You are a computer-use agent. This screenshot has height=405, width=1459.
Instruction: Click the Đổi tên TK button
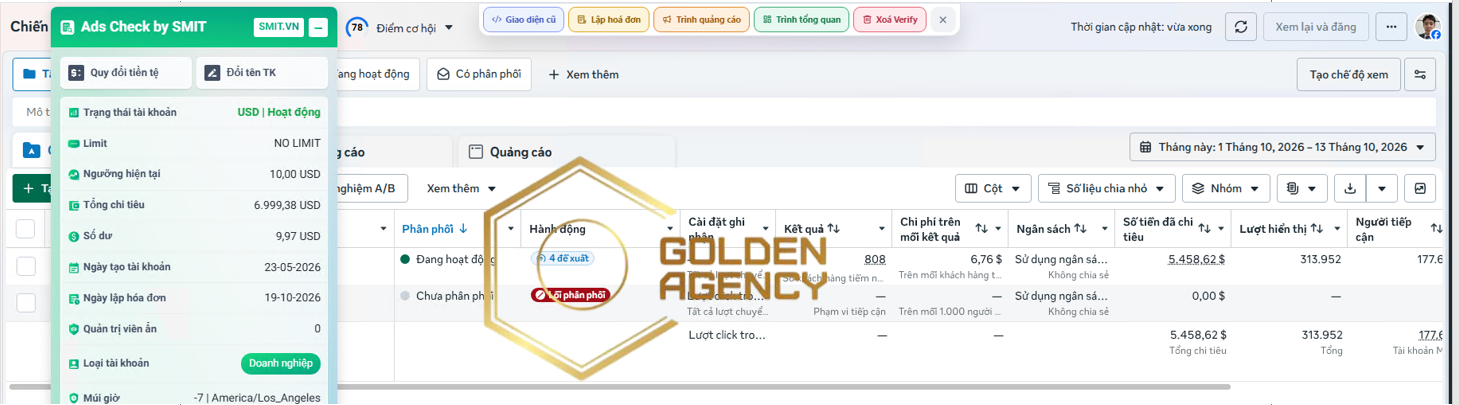pyautogui.click(x=262, y=73)
